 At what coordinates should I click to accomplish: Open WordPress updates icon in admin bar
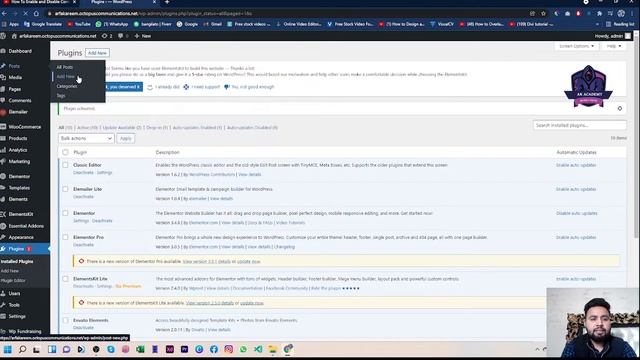tap(107, 36)
